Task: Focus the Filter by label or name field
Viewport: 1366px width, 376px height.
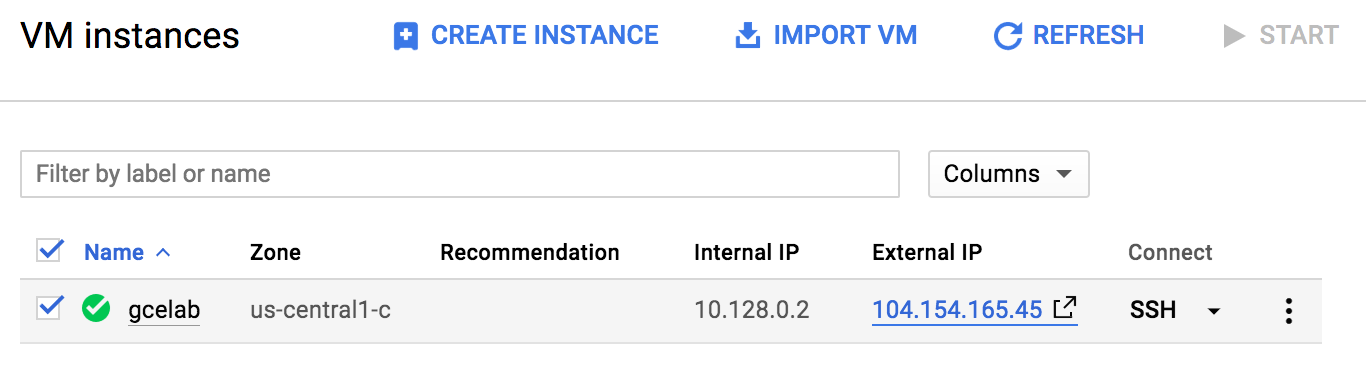Action: point(460,174)
